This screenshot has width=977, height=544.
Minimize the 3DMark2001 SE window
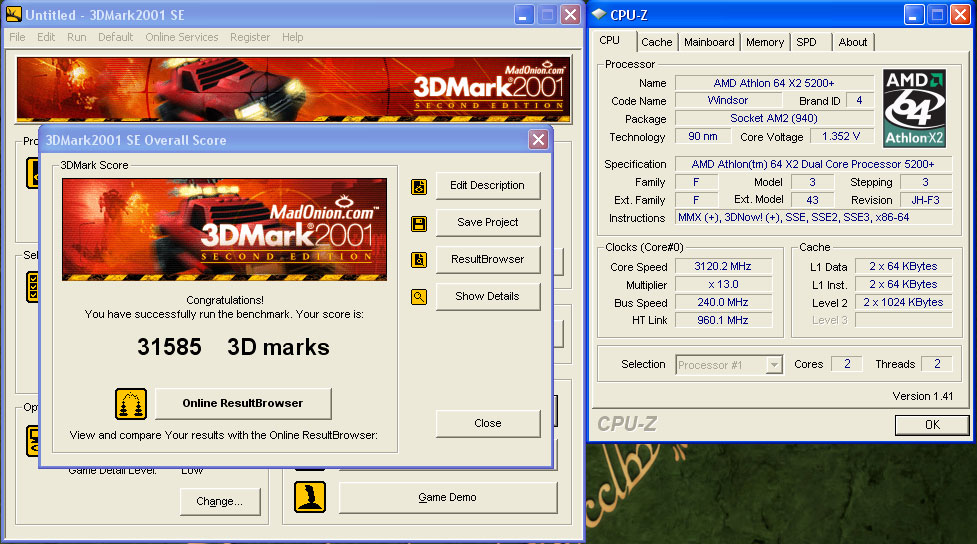pos(524,14)
